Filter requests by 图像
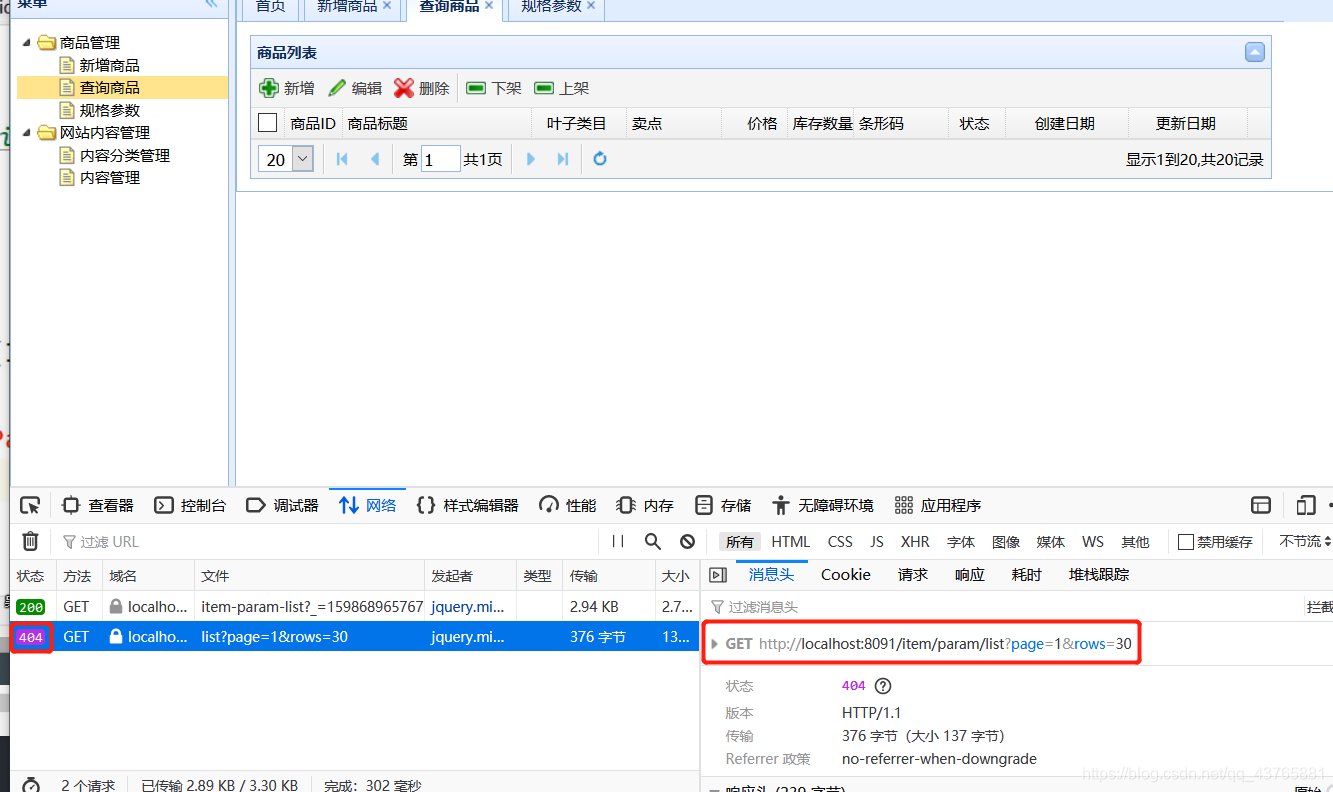1333x792 pixels. tap(1006, 541)
